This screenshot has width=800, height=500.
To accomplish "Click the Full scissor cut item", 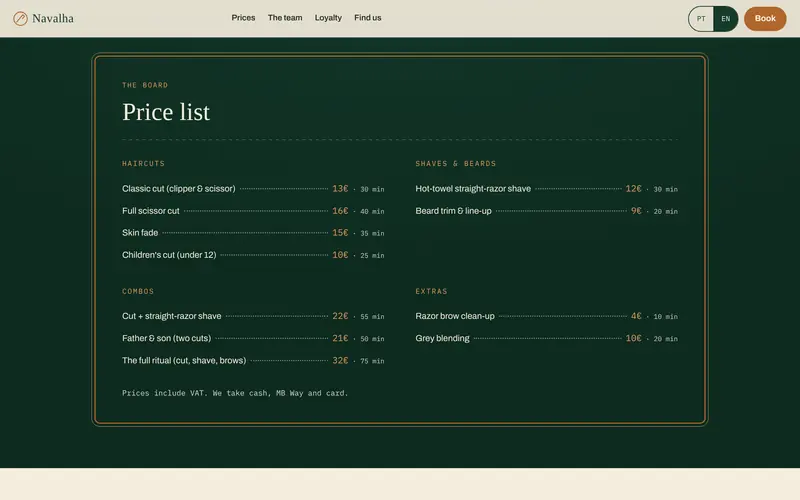I will tap(151, 211).
